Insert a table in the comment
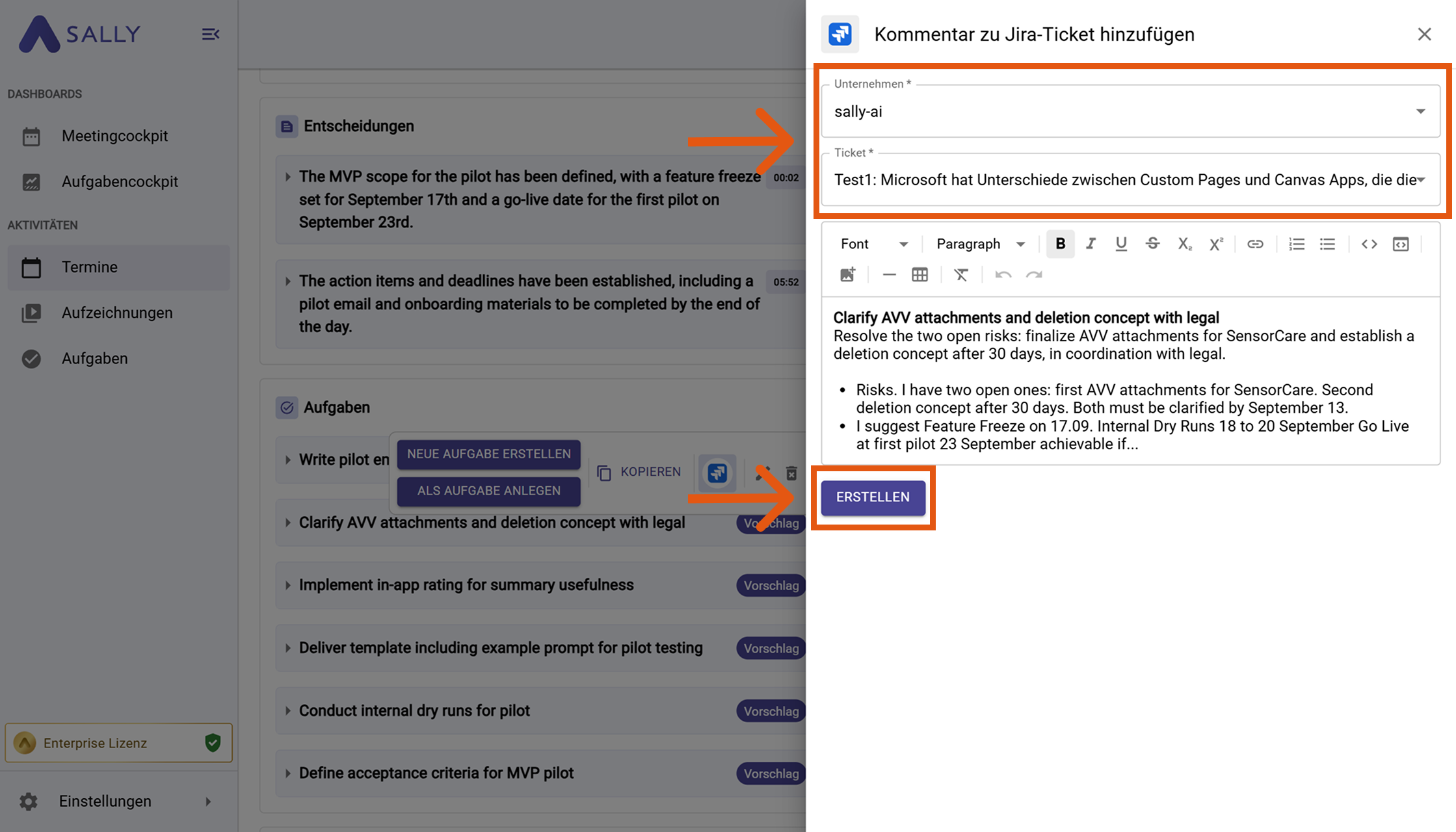The image size is (1456, 832). tap(920, 275)
